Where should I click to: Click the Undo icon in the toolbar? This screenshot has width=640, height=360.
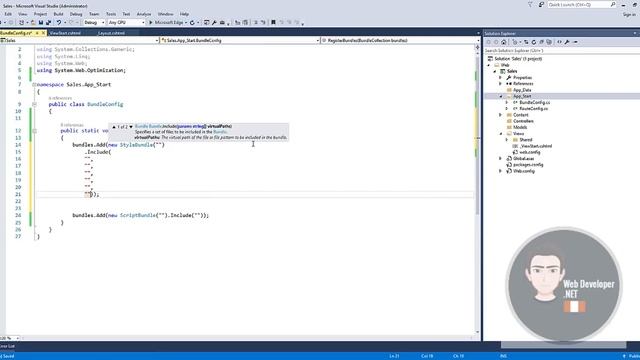click(59, 22)
